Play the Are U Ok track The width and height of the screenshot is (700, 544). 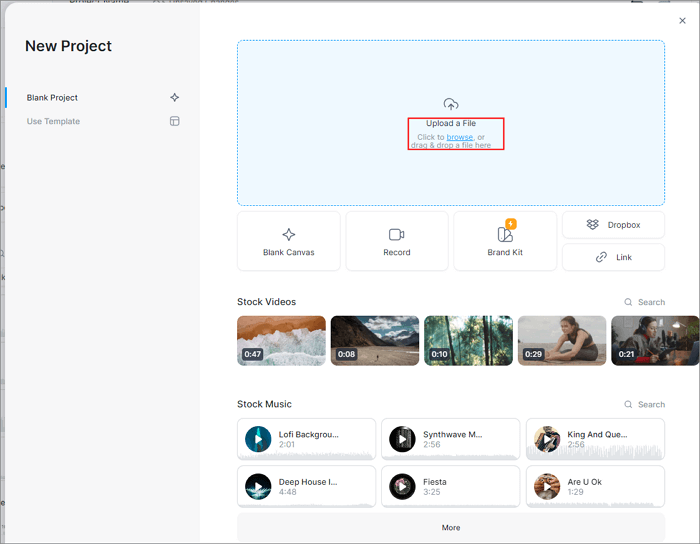click(547, 486)
